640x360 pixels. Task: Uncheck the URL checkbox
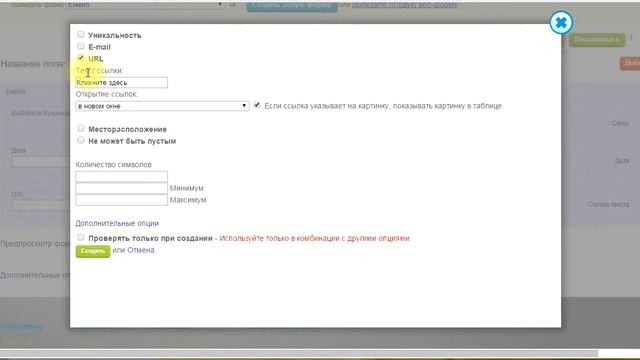pos(81,58)
